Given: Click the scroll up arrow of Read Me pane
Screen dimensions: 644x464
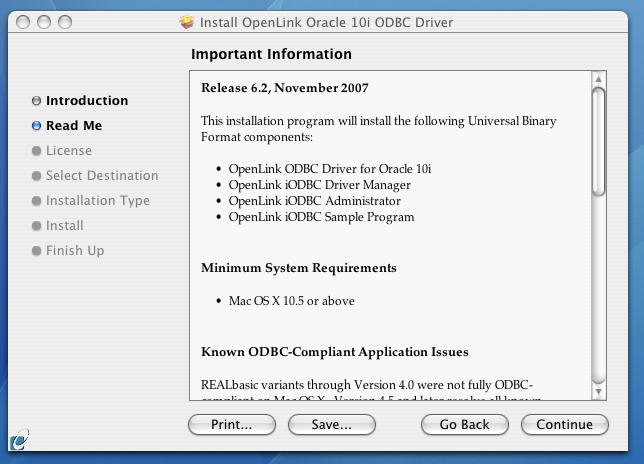Looking at the screenshot, I should pyautogui.click(x=598, y=79).
